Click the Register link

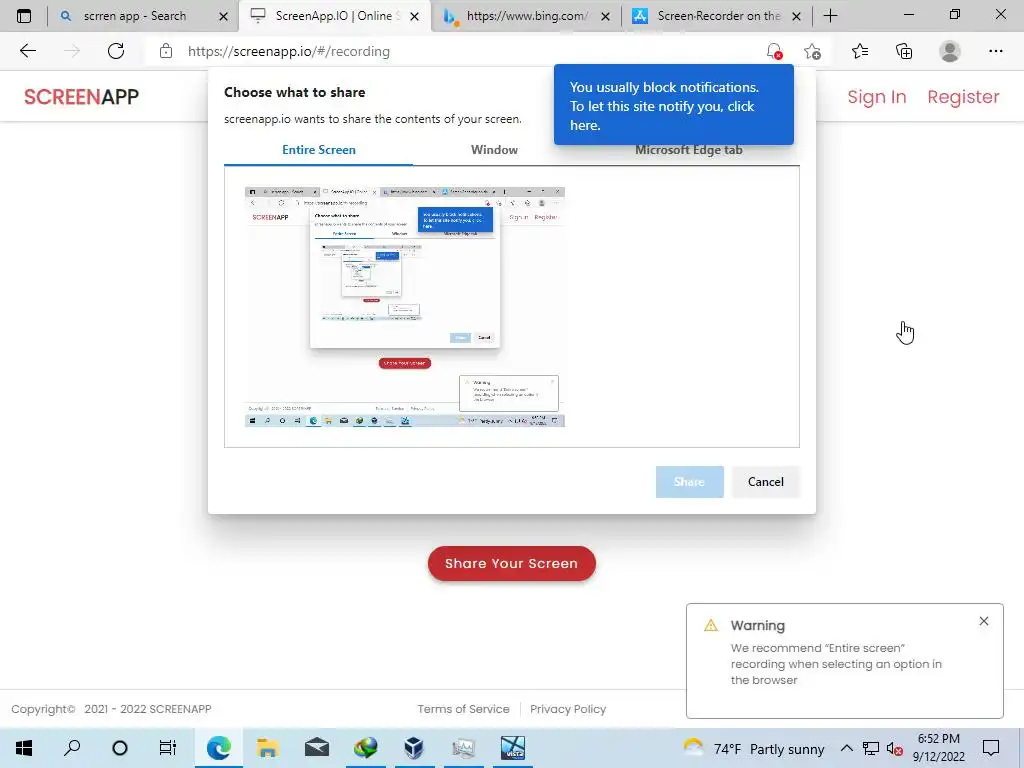click(x=963, y=97)
